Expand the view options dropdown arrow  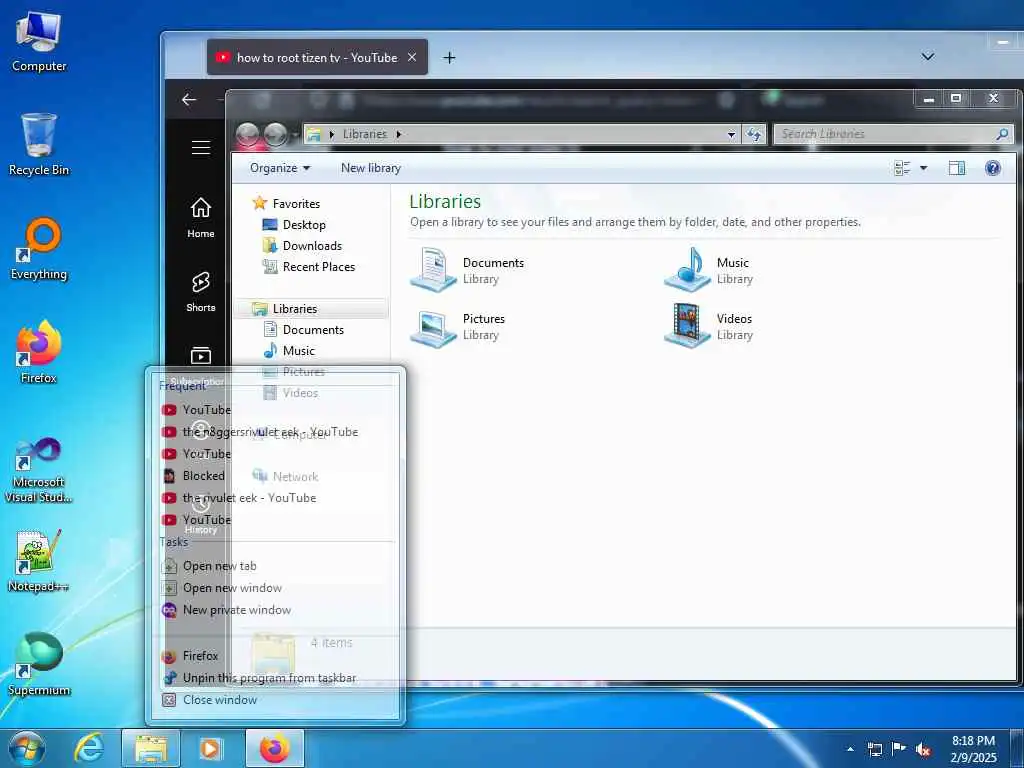923,168
